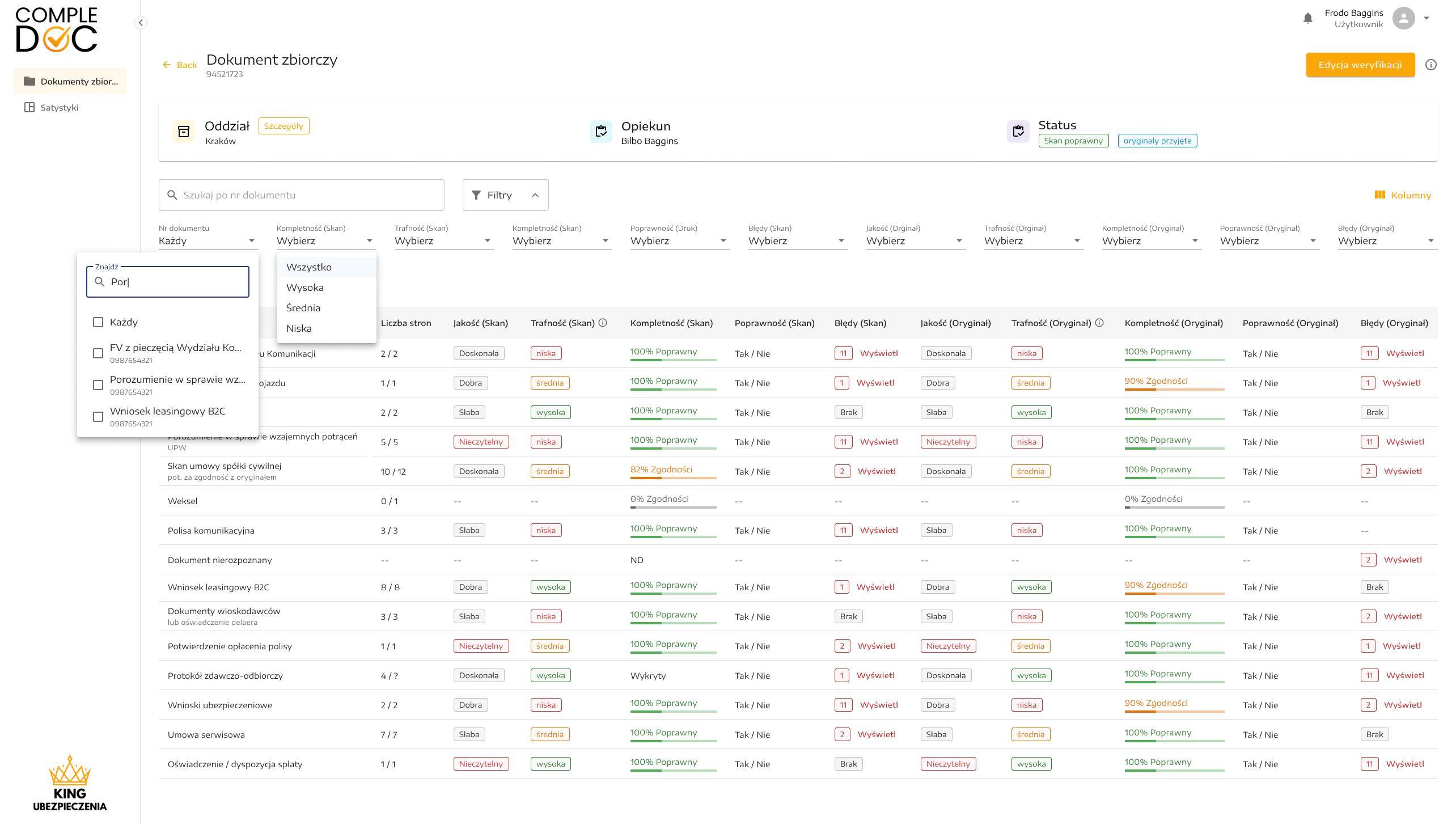This screenshot has height=829, width=1456.
Task: Open the Poprawność (Druk) dropdown
Action: point(679,242)
